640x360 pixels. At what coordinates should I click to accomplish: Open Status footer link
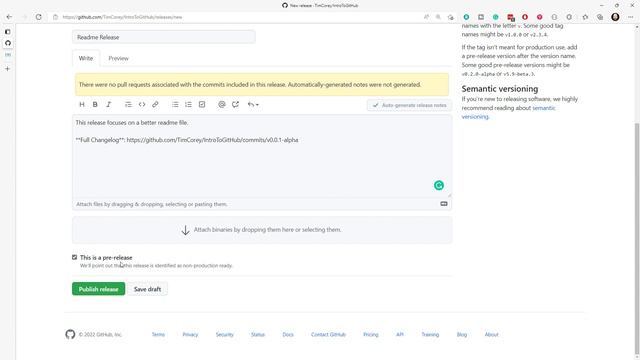click(258, 334)
